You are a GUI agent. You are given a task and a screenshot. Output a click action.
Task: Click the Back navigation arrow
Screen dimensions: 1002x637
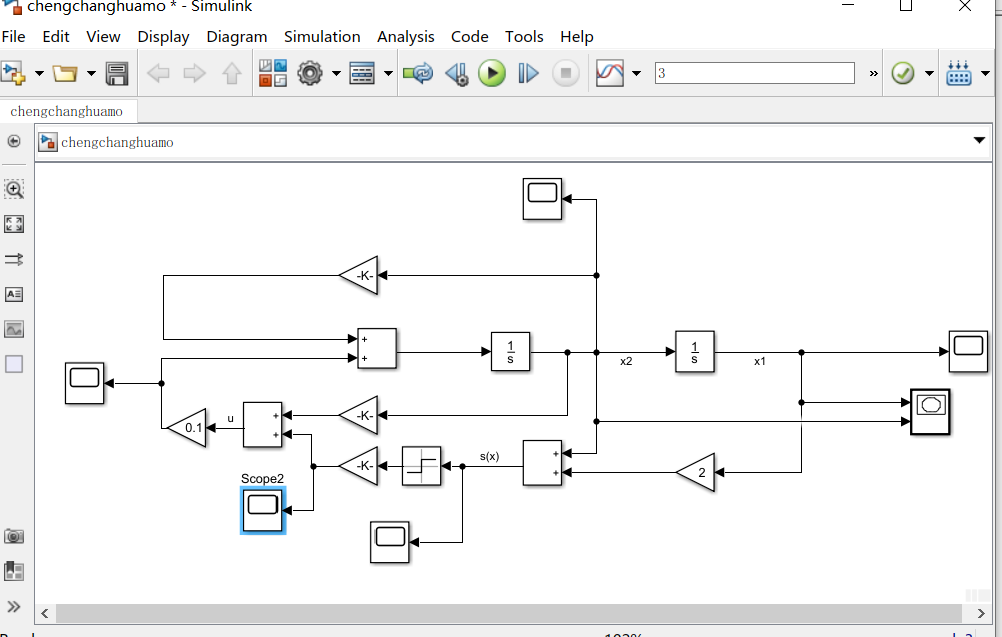pyautogui.click(x=158, y=73)
